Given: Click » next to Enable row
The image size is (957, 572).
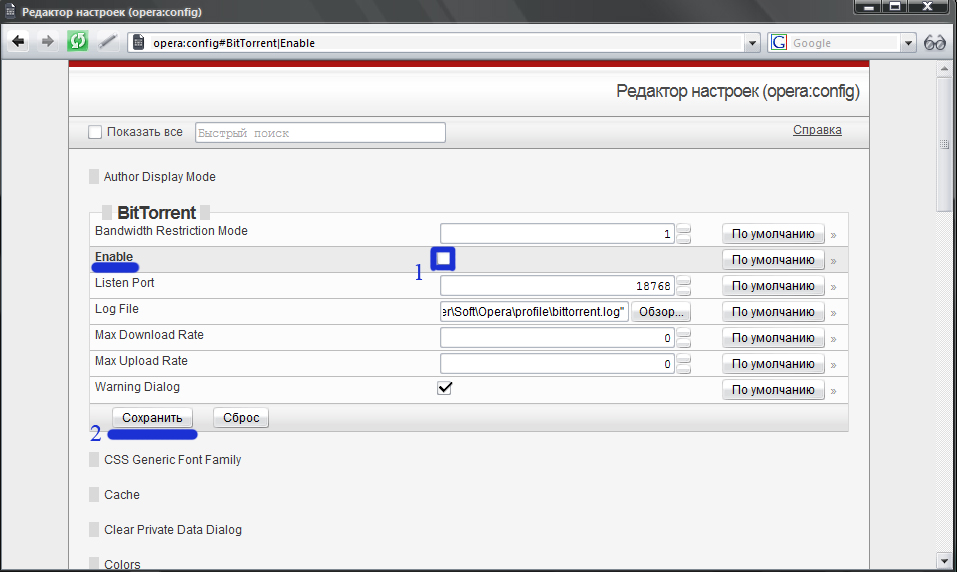Looking at the screenshot, I should coord(833,261).
